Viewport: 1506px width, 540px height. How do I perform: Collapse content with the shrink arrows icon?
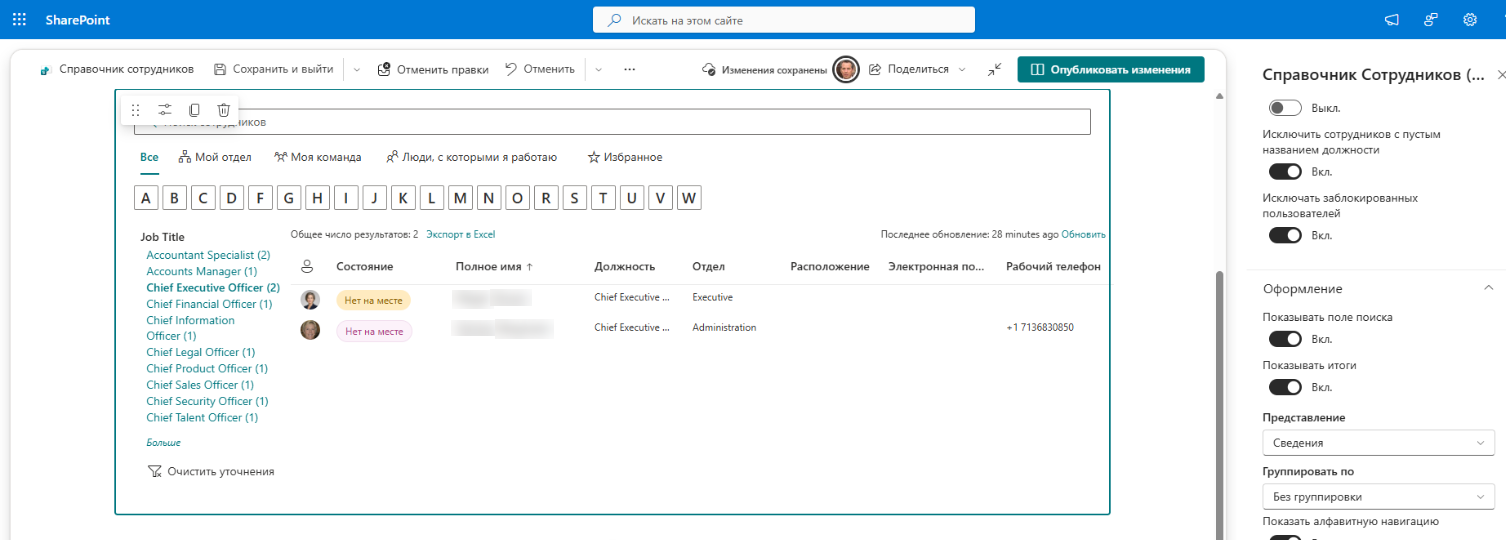click(x=994, y=69)
